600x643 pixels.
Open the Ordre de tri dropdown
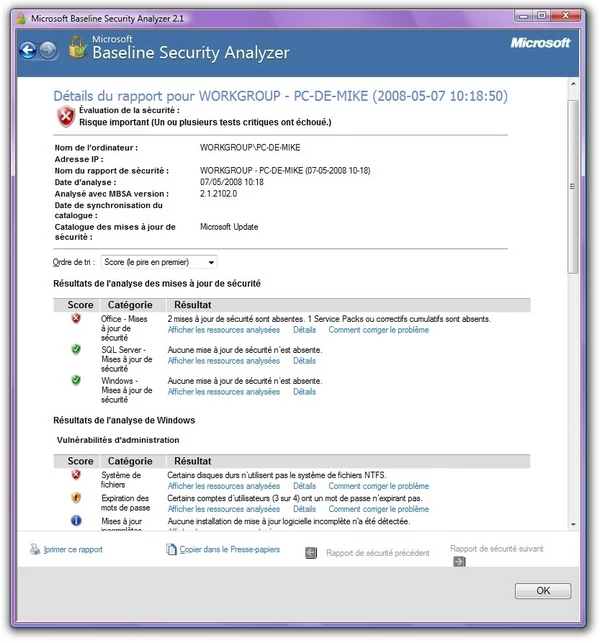coord(159,262)
